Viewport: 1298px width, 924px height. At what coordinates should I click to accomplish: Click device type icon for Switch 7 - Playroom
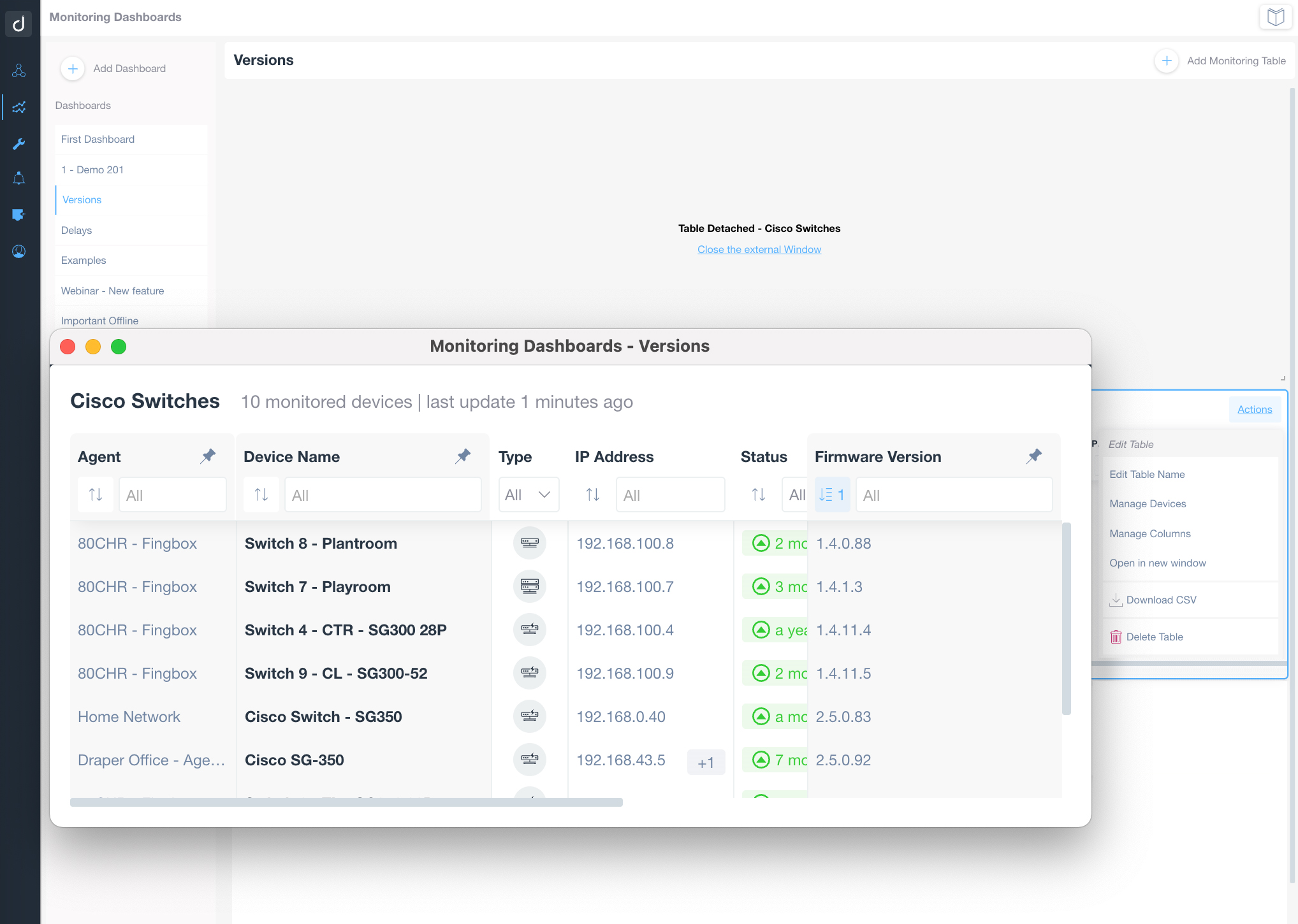(x=530, y=586)
